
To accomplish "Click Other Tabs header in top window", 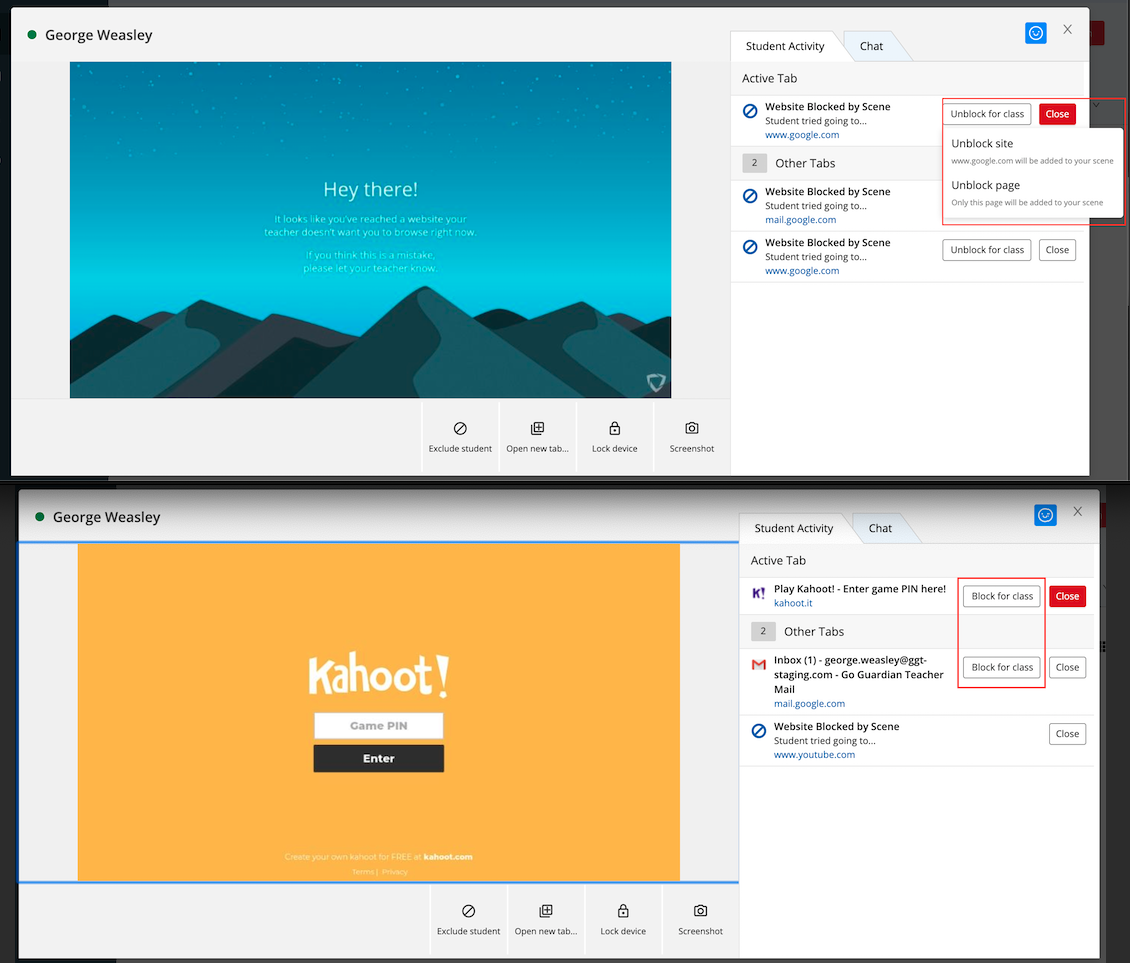I will point(804,164).
